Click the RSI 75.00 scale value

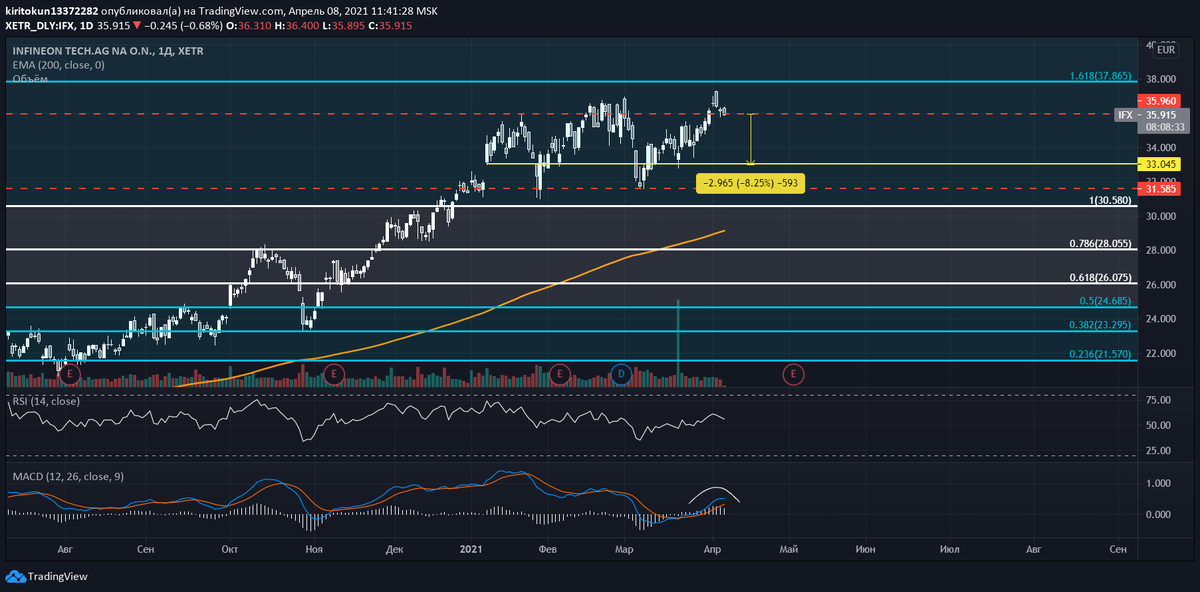pos(1160,400)
